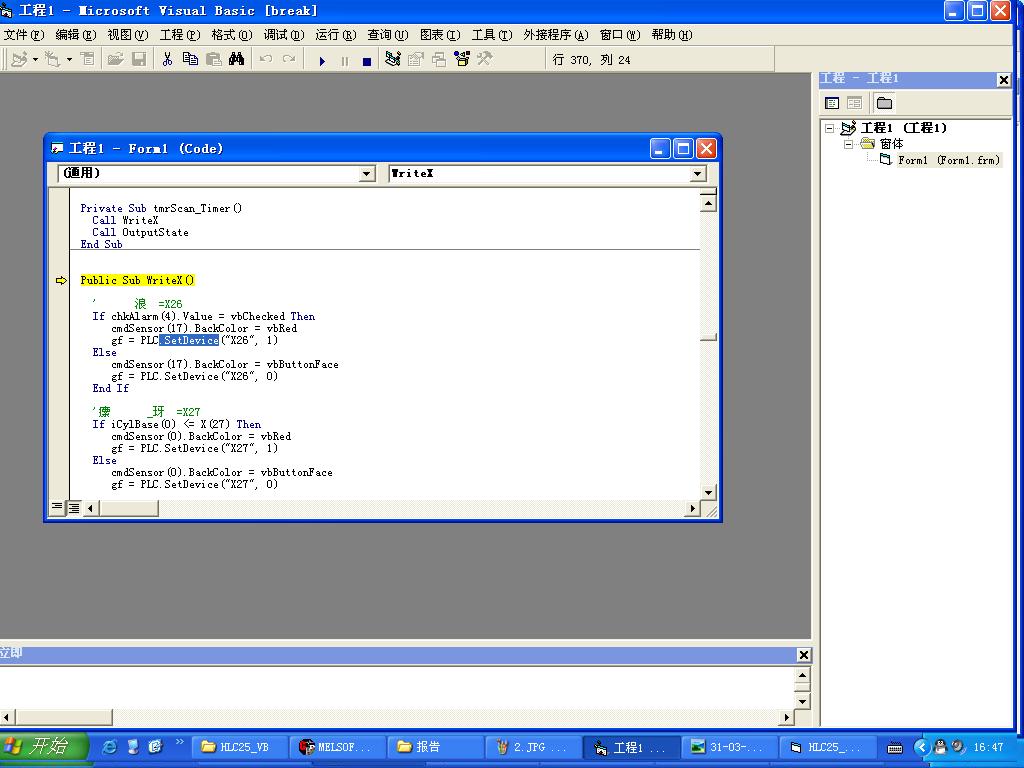Open the 工具(T) menu

[x=491, y=34]
